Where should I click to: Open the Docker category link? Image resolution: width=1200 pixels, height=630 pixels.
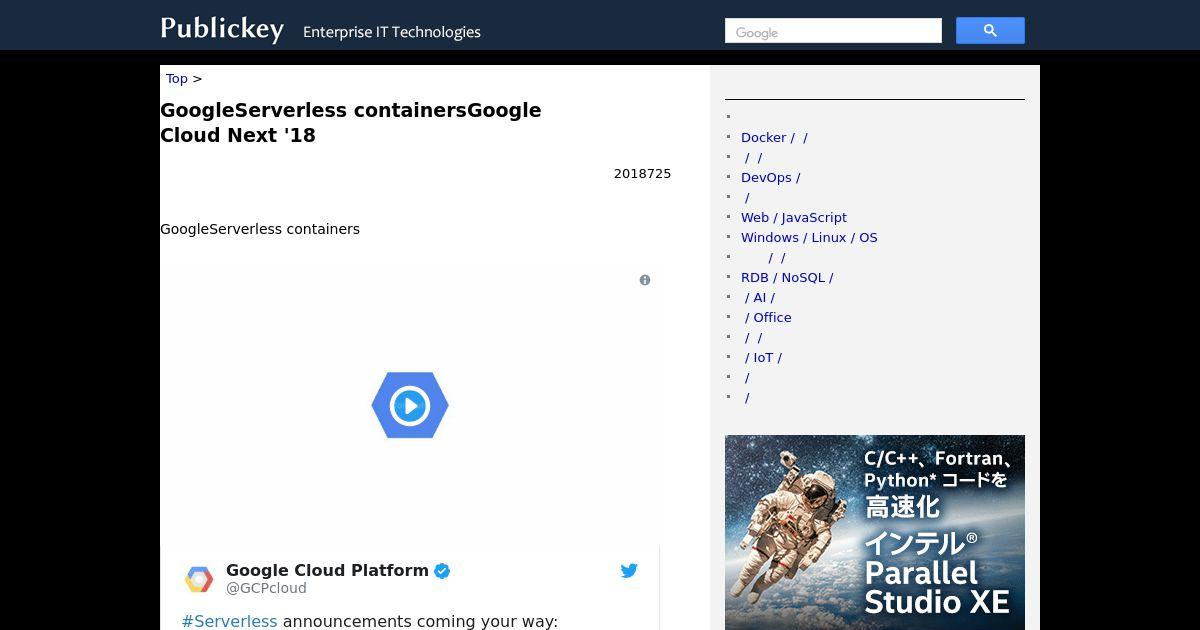click(x=774, y=137)
